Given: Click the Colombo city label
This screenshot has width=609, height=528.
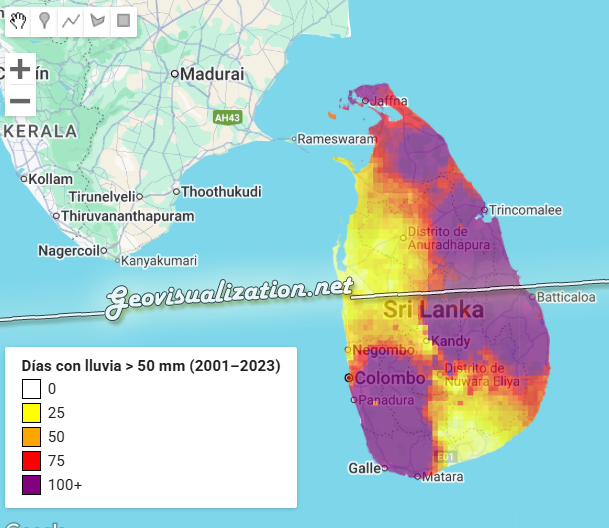Looking at the screenshot, I should click(x=391, y=379).
